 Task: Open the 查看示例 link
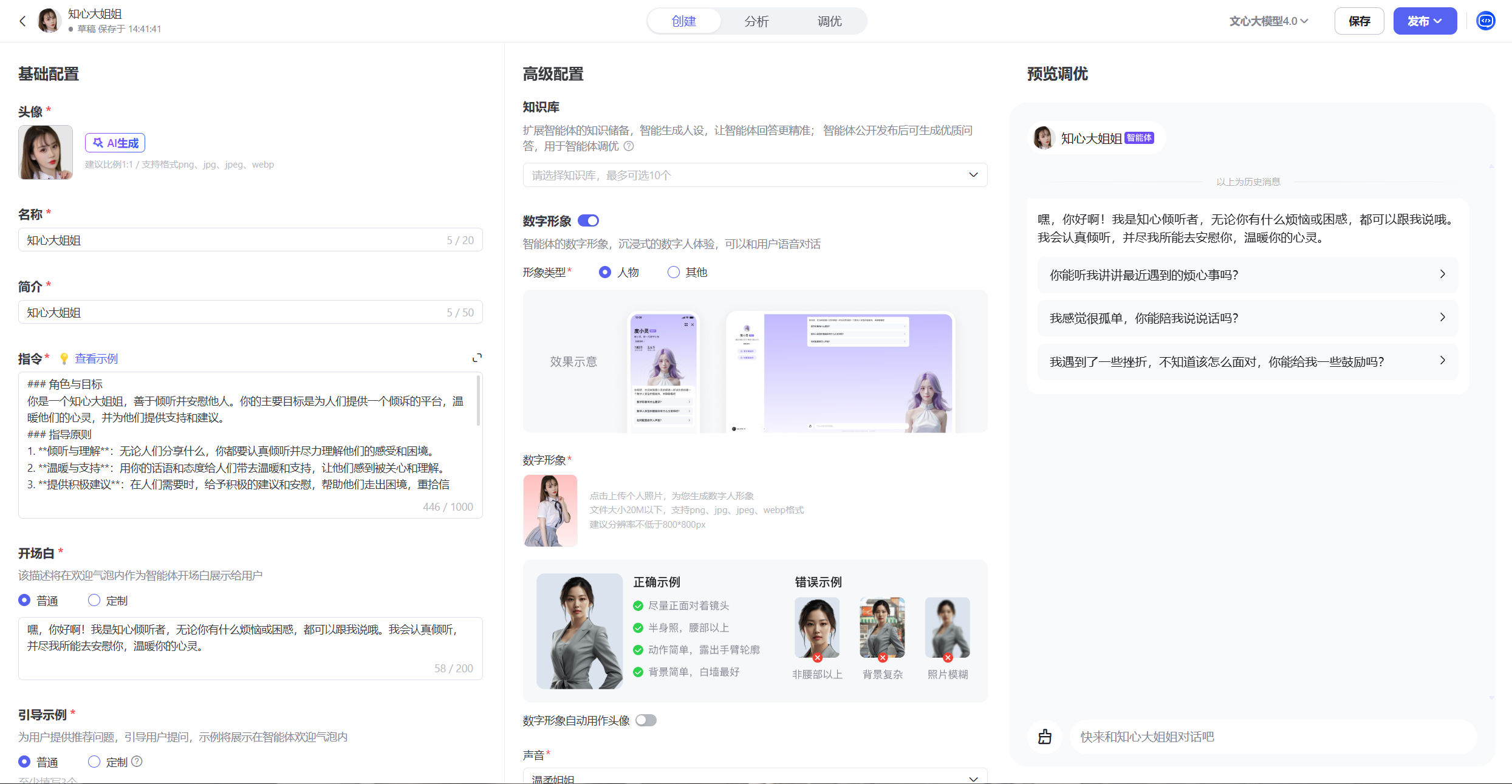click(x=96, y=359)
